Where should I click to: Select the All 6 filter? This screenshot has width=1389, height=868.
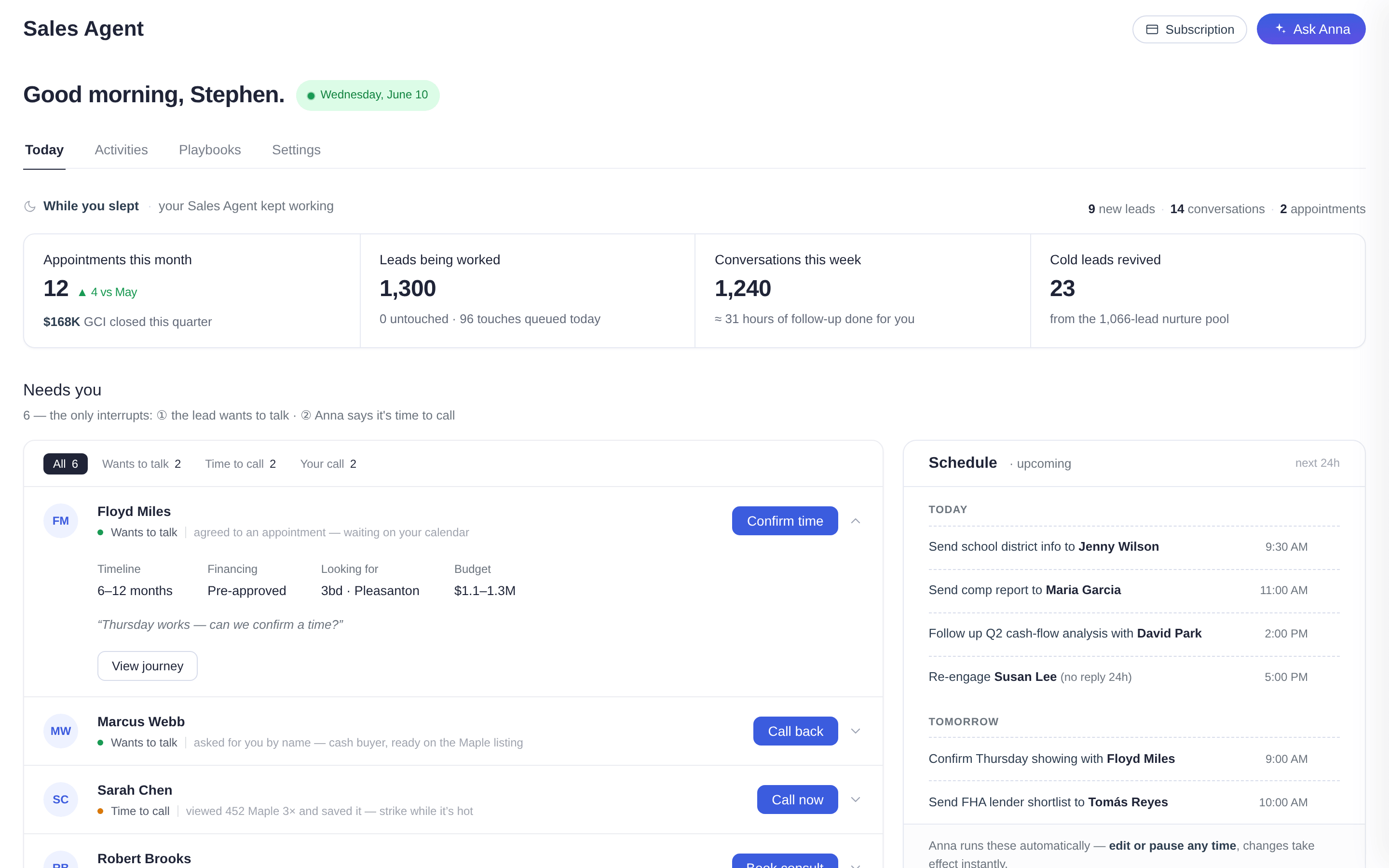click(66, 464)
